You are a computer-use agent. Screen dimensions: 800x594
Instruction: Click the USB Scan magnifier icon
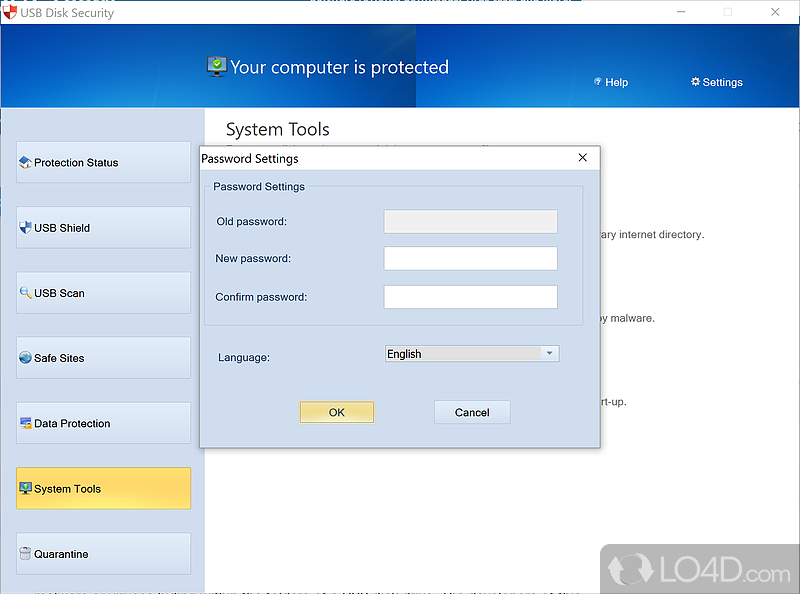(x=25, y=293)
